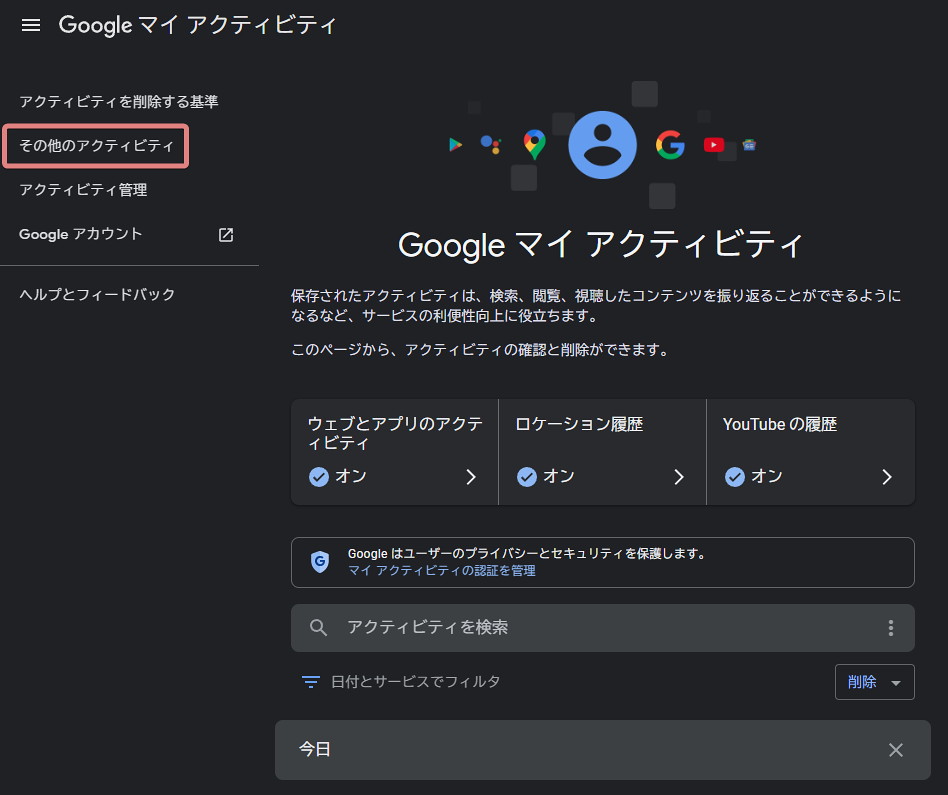Click マイ アクティビティの認証を管理 link
This screenshot has width=948, height=795.
(441, 571)
